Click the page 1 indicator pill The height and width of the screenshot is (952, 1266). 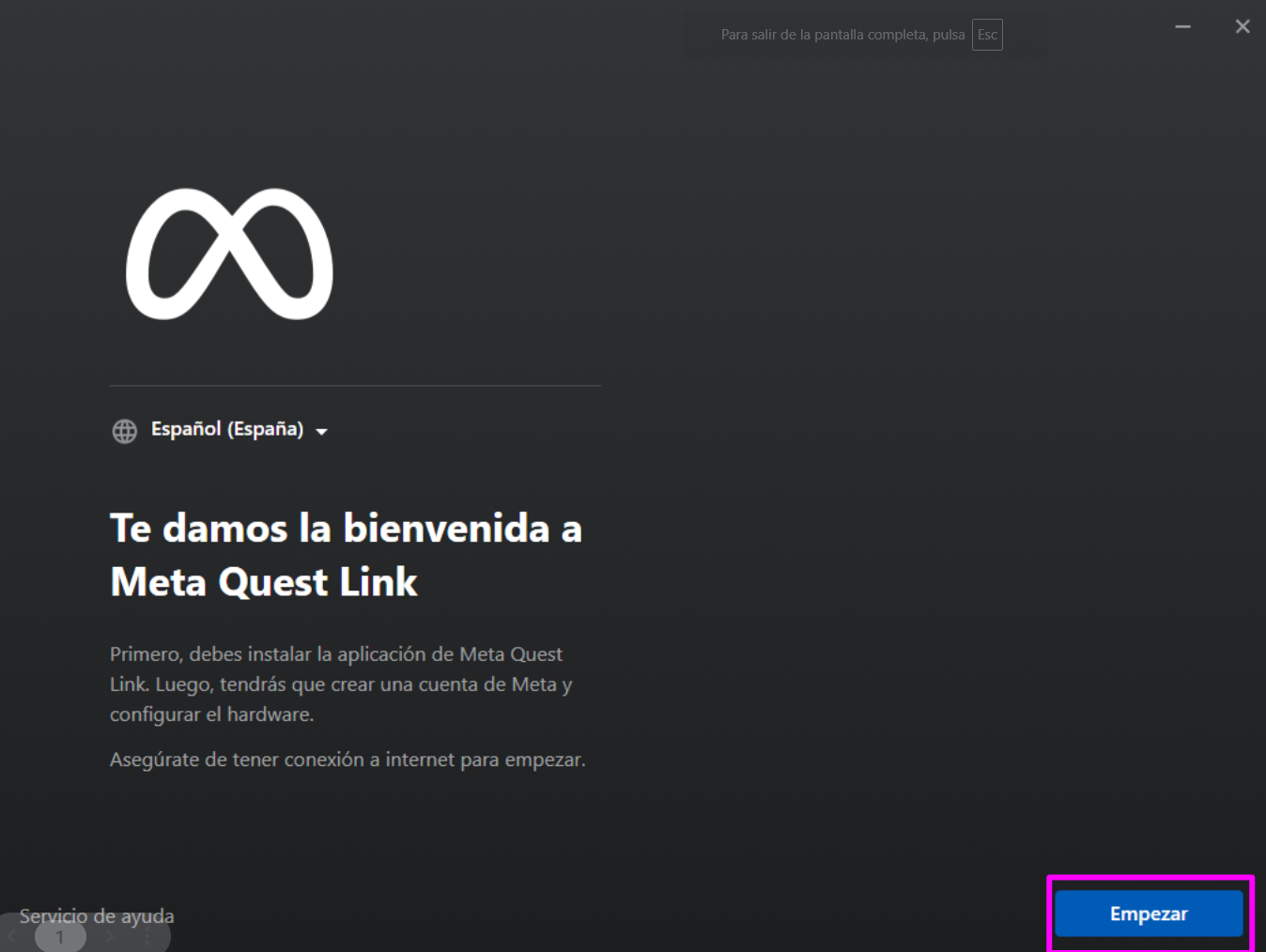click(x=60, y=937)
